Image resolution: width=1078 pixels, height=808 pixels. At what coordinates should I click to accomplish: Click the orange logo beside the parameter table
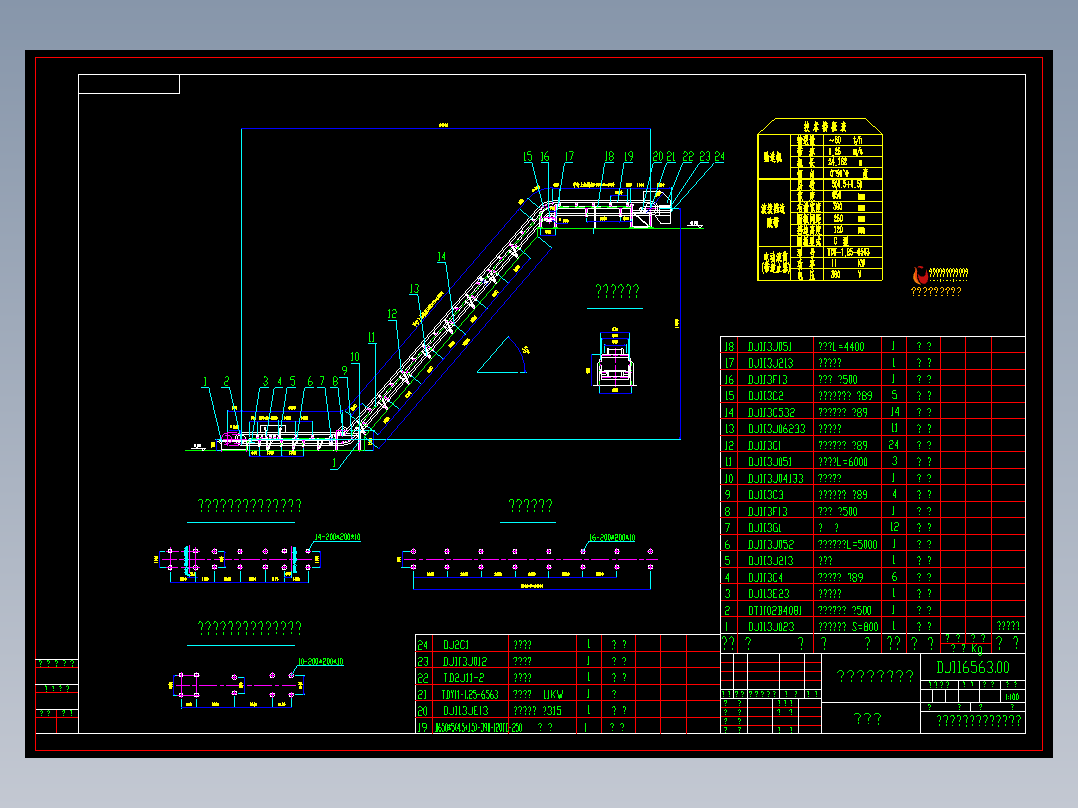(920, 276)
